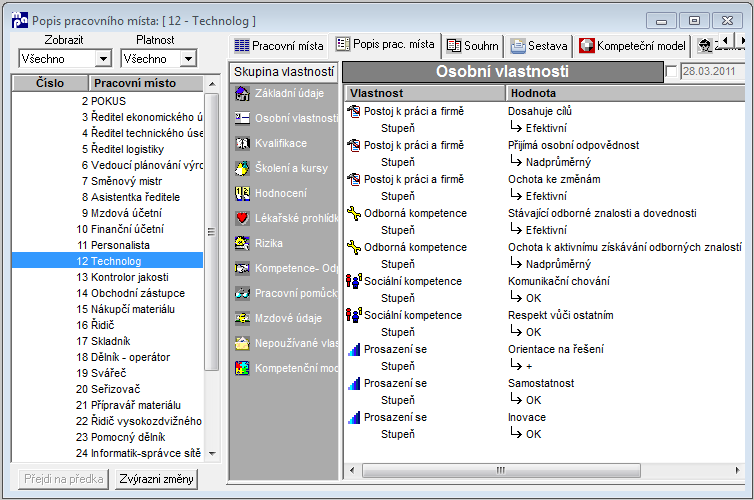
Task: Select job row 9 Mzdová účetní
Action: pos(107,213)
